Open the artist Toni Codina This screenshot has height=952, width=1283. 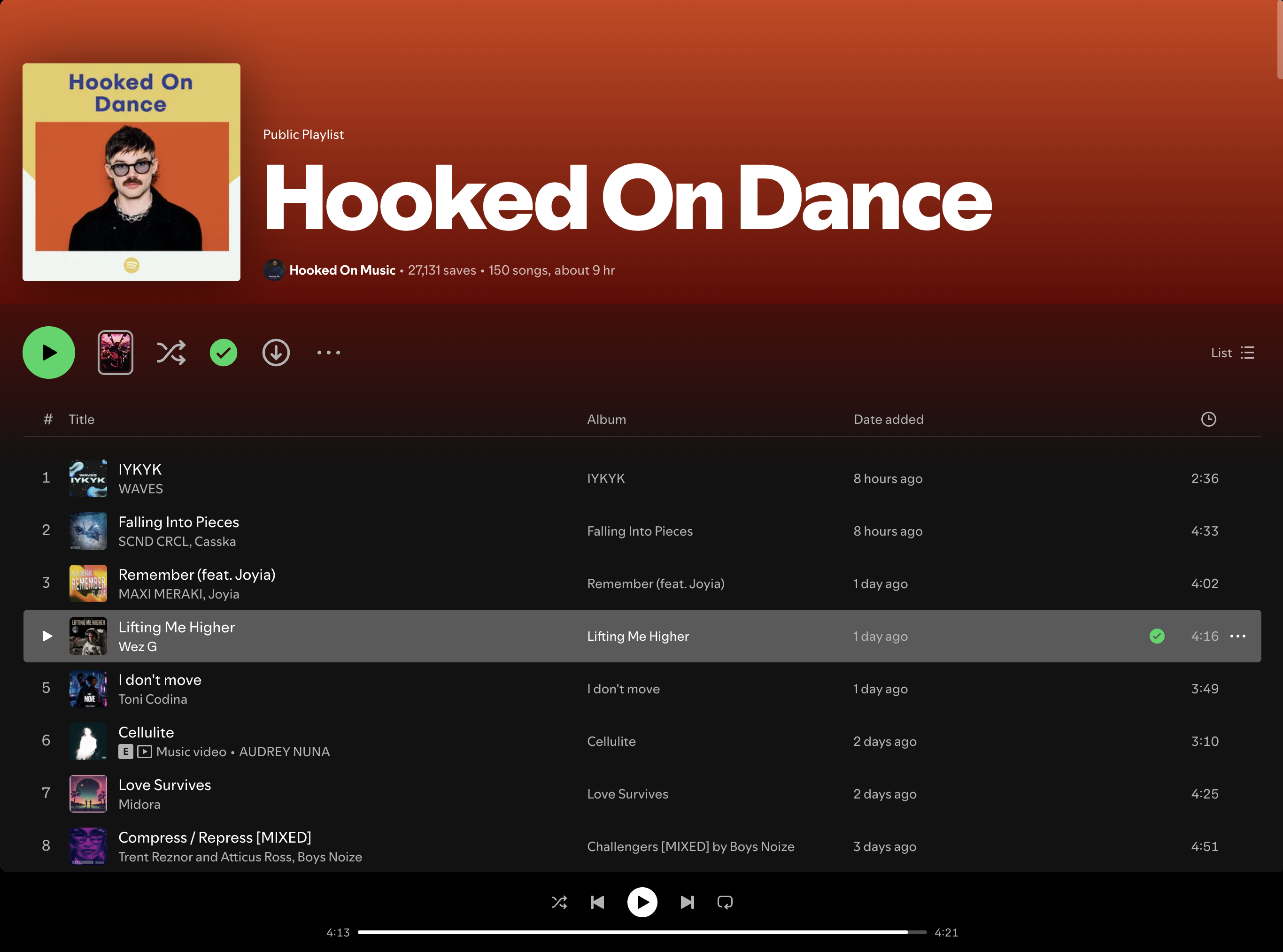point(153,699)
